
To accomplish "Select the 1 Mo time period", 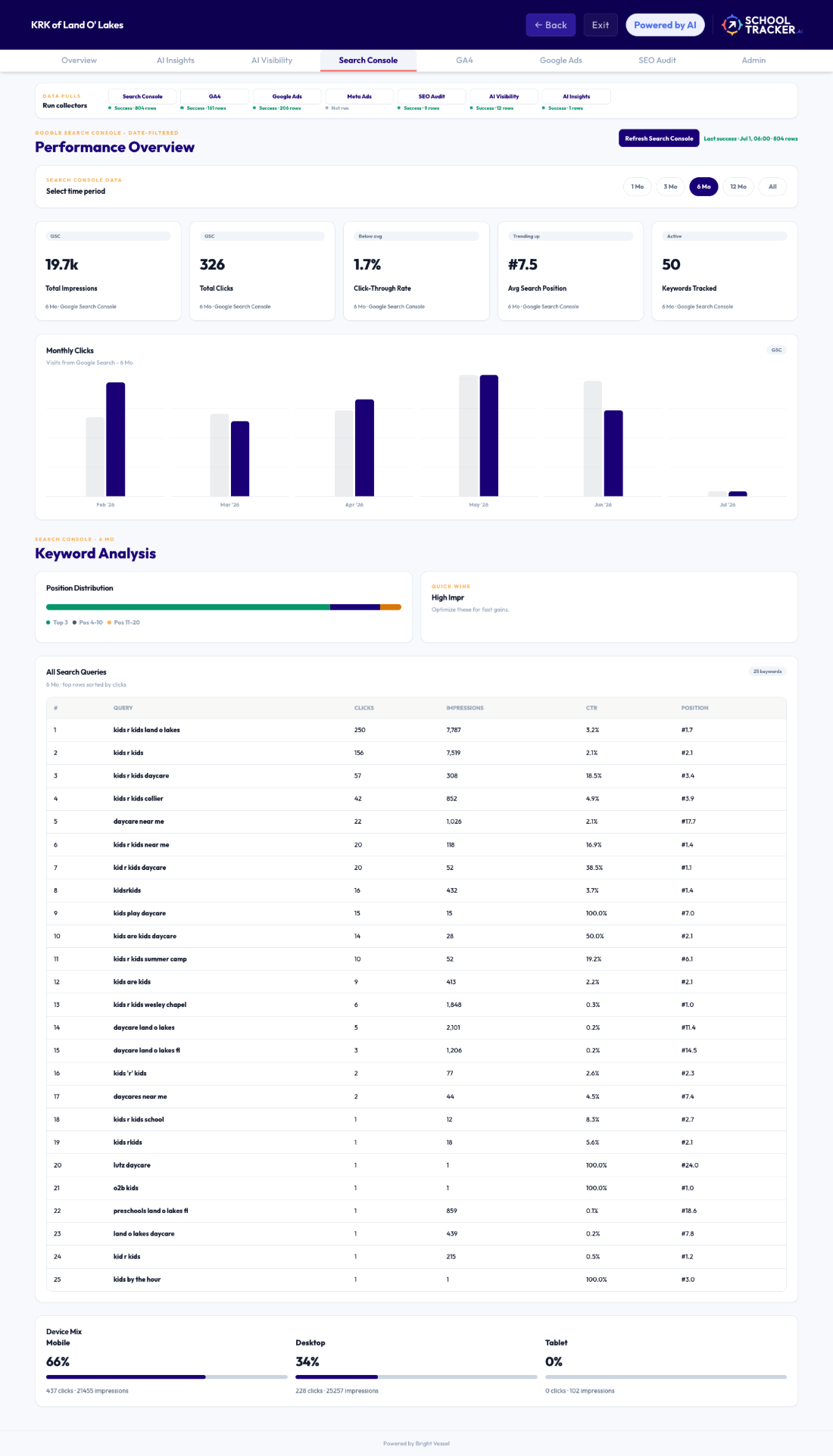I will click(638, 186).
